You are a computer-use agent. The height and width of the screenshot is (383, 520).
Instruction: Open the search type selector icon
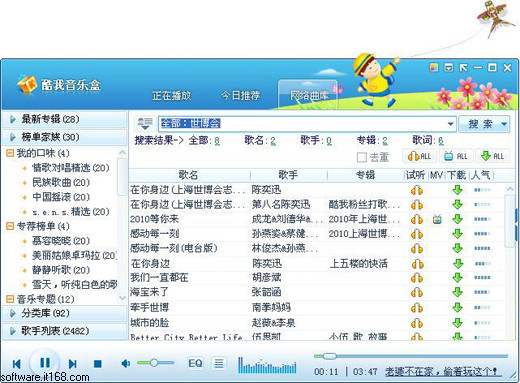point(145,123)
